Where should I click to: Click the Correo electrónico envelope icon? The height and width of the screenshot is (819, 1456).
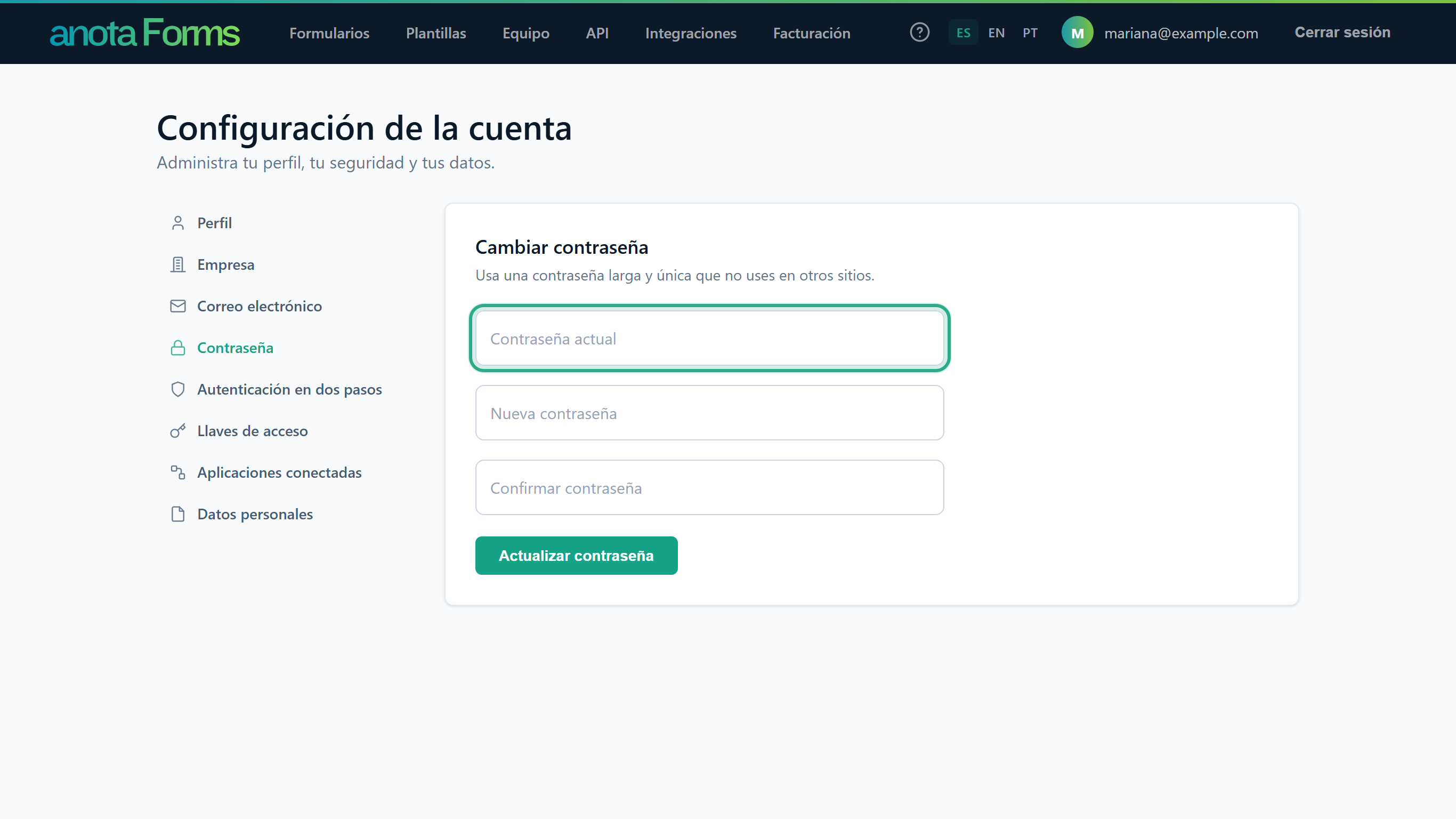(x=177, y=306)
